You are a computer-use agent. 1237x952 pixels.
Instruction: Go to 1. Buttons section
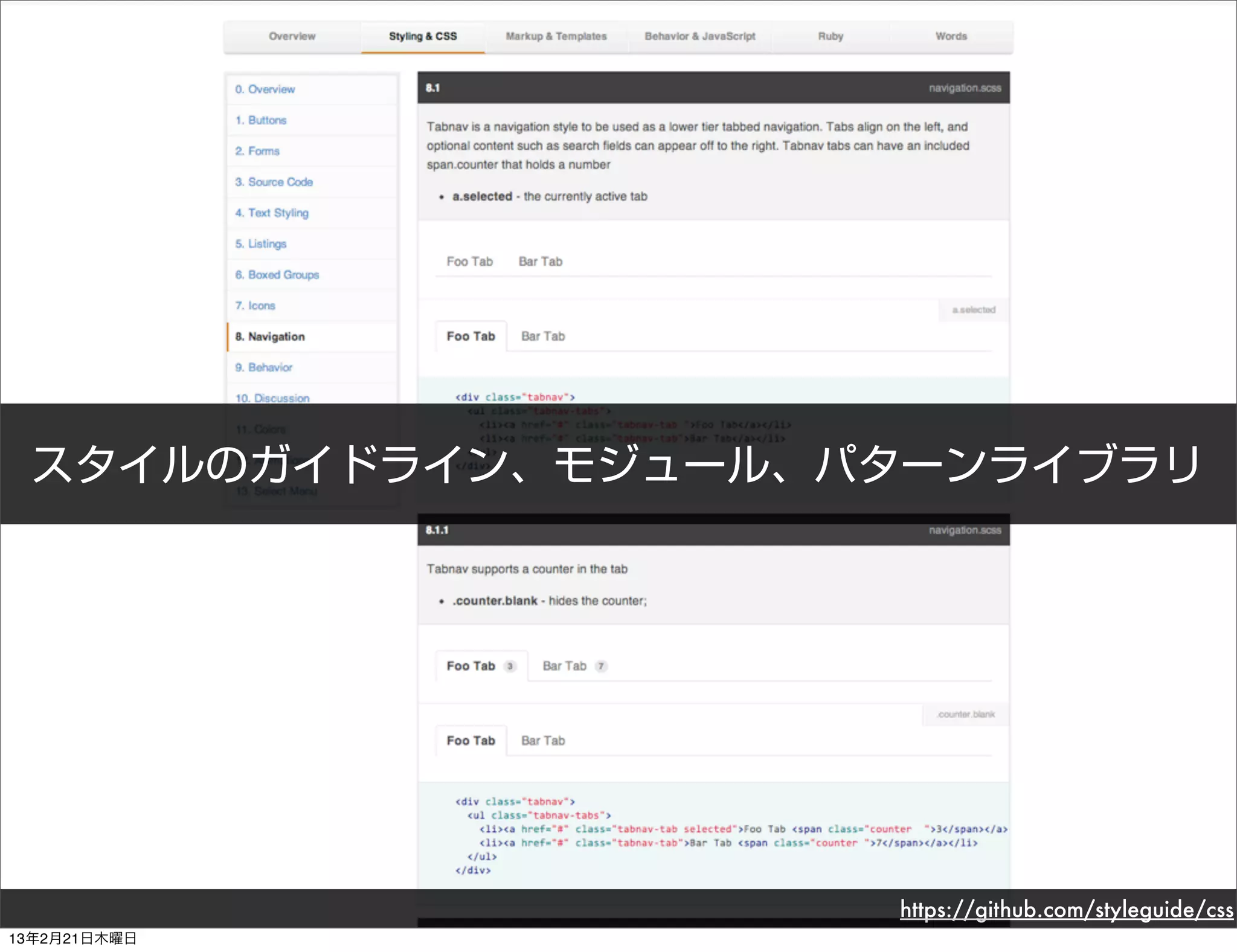312,120
